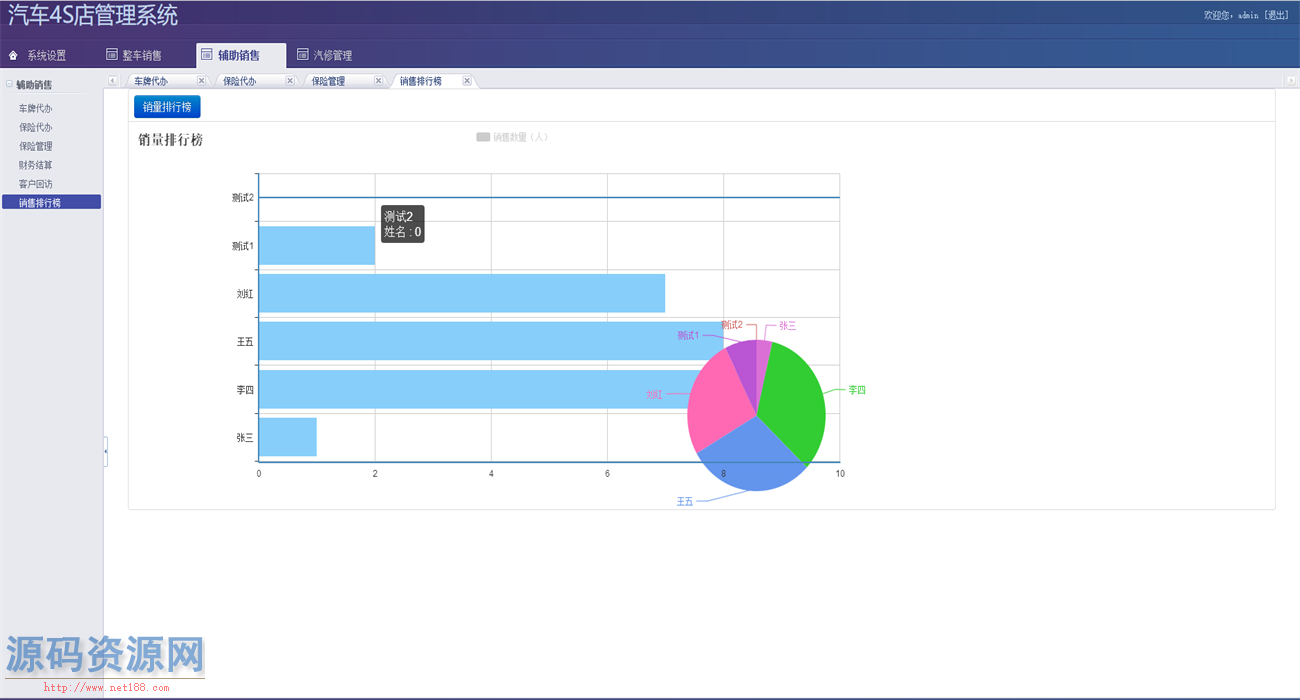Select 客户回访 in the sidebar
Image resolution: width=1300 pixels, height=700 pixels.
(35, 184)
